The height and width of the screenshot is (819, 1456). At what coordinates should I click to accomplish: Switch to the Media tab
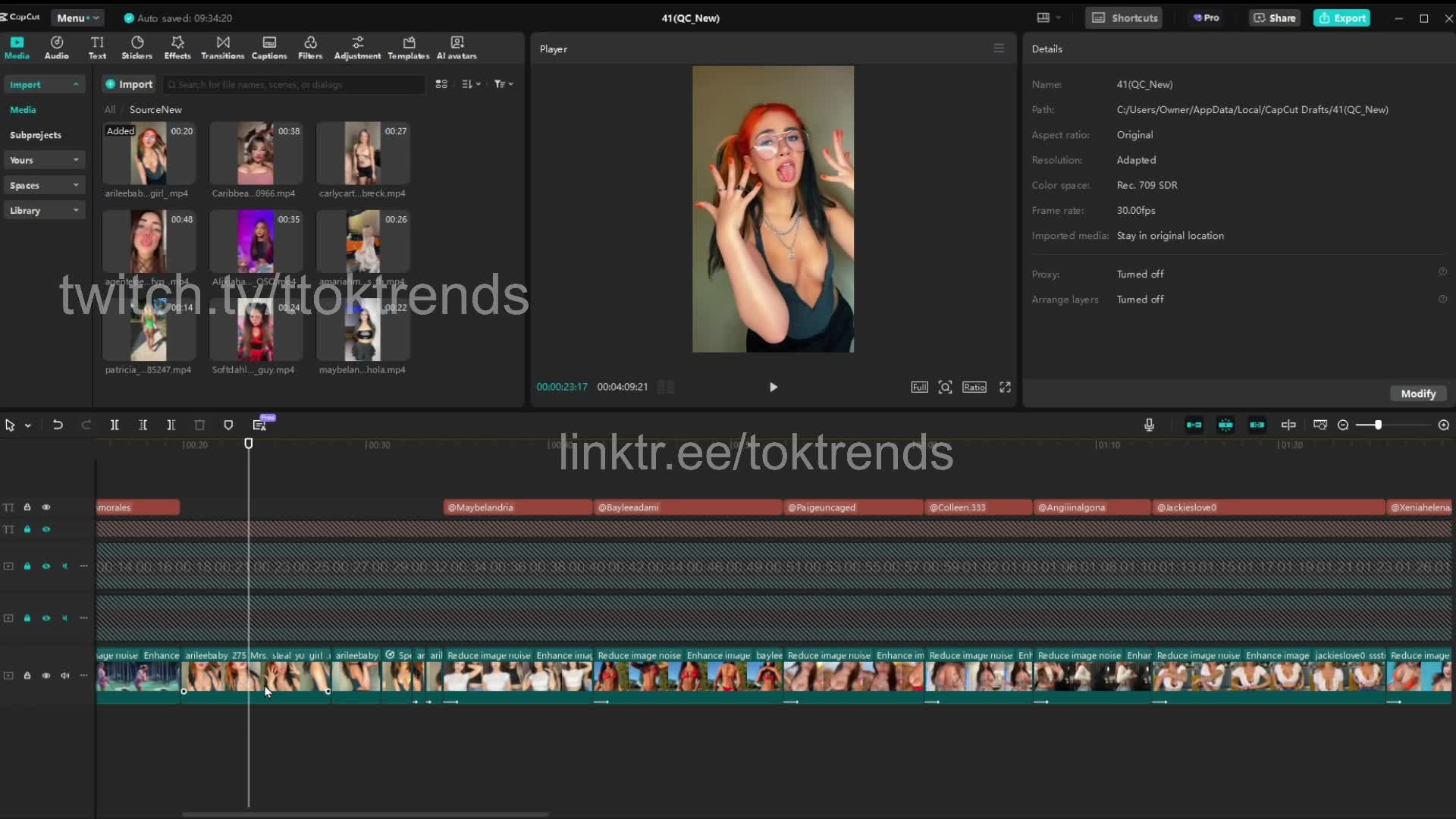[x=17, y=48]
